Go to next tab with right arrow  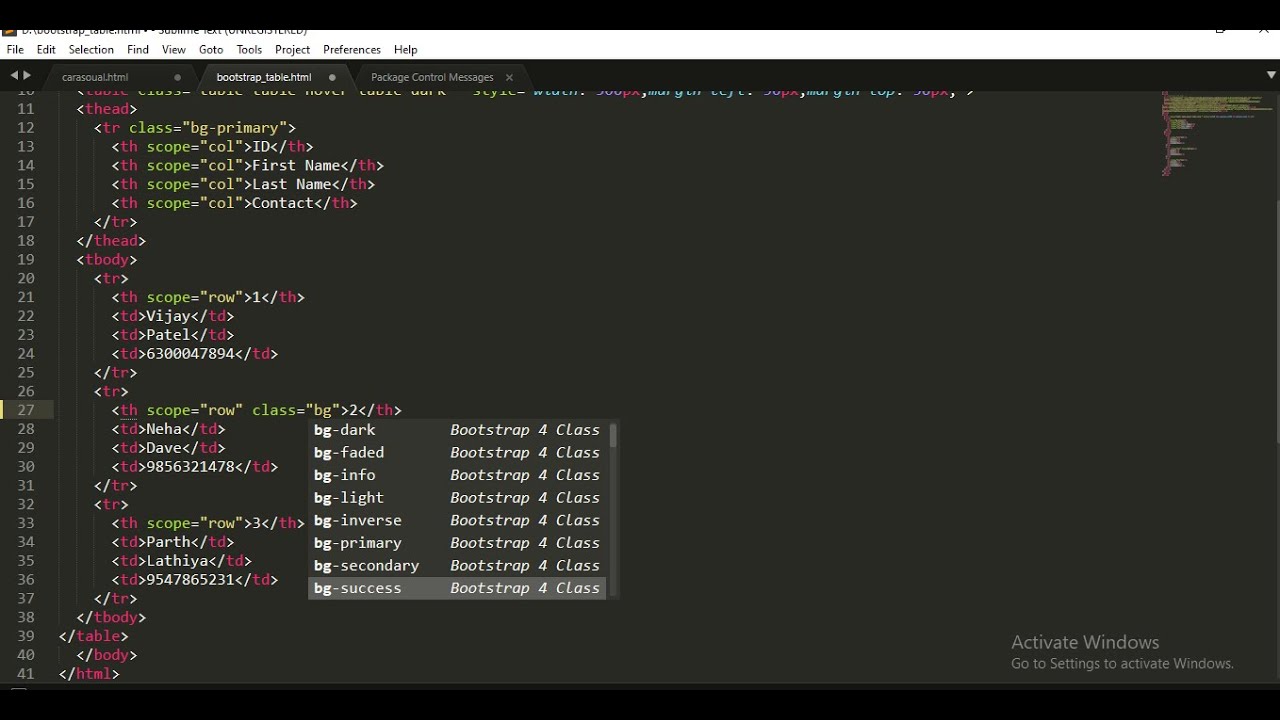[27, 75]
